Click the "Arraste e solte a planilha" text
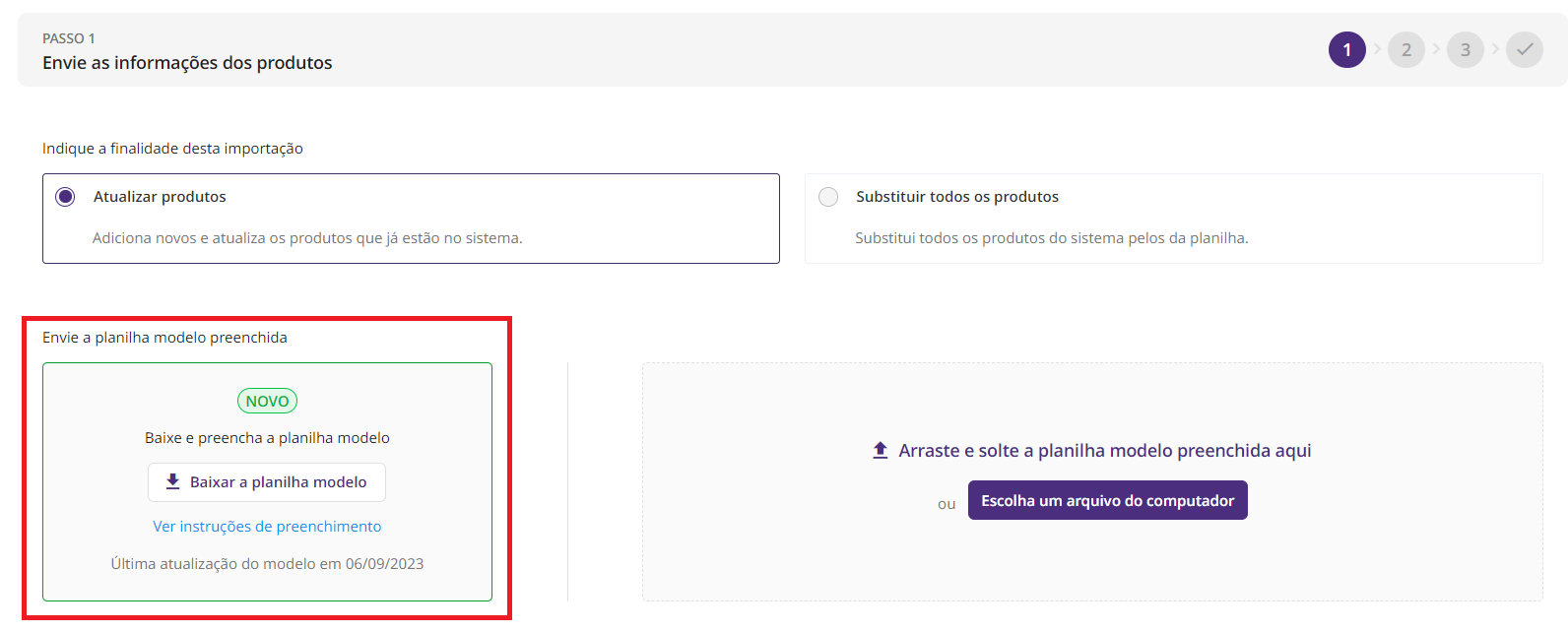 (x=1104, y=451)
